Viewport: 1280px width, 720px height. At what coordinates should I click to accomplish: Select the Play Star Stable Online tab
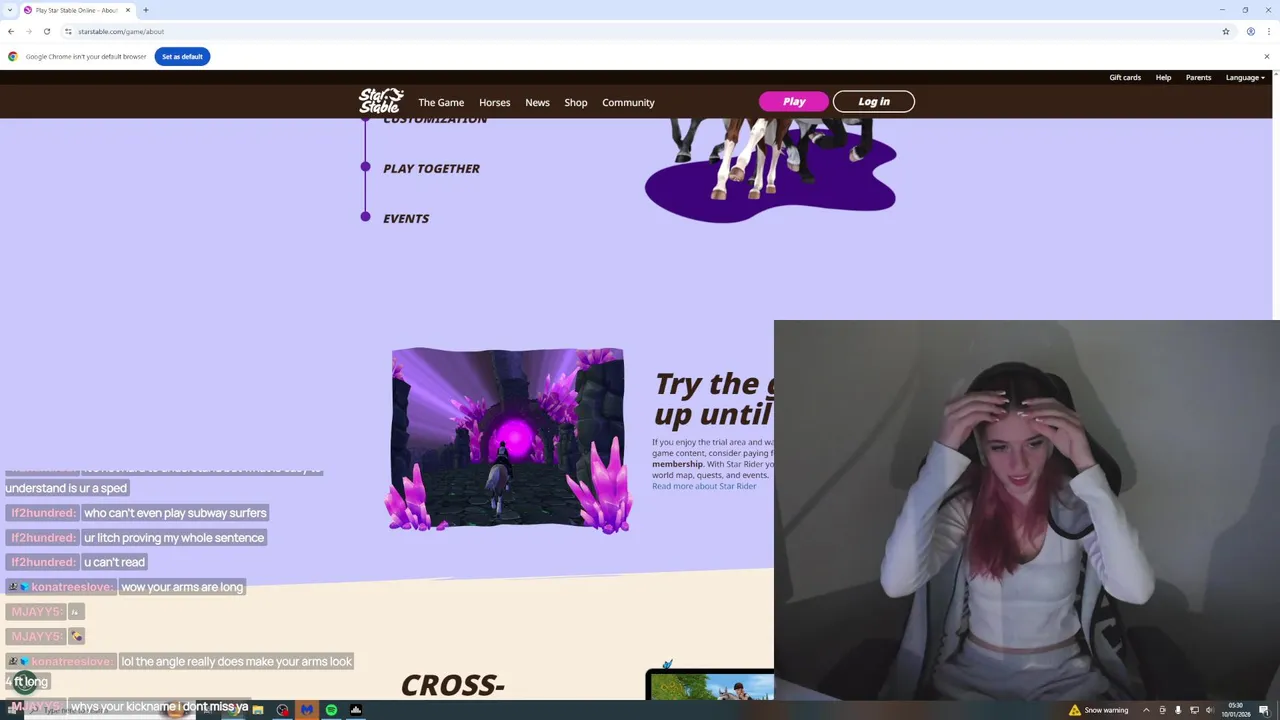[x=77, y=10]
